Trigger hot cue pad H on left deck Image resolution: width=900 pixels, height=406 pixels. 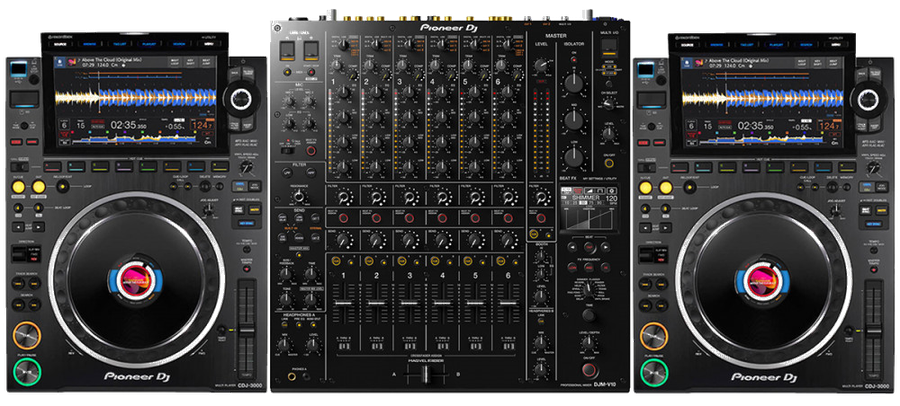click(x=220, y=167)
